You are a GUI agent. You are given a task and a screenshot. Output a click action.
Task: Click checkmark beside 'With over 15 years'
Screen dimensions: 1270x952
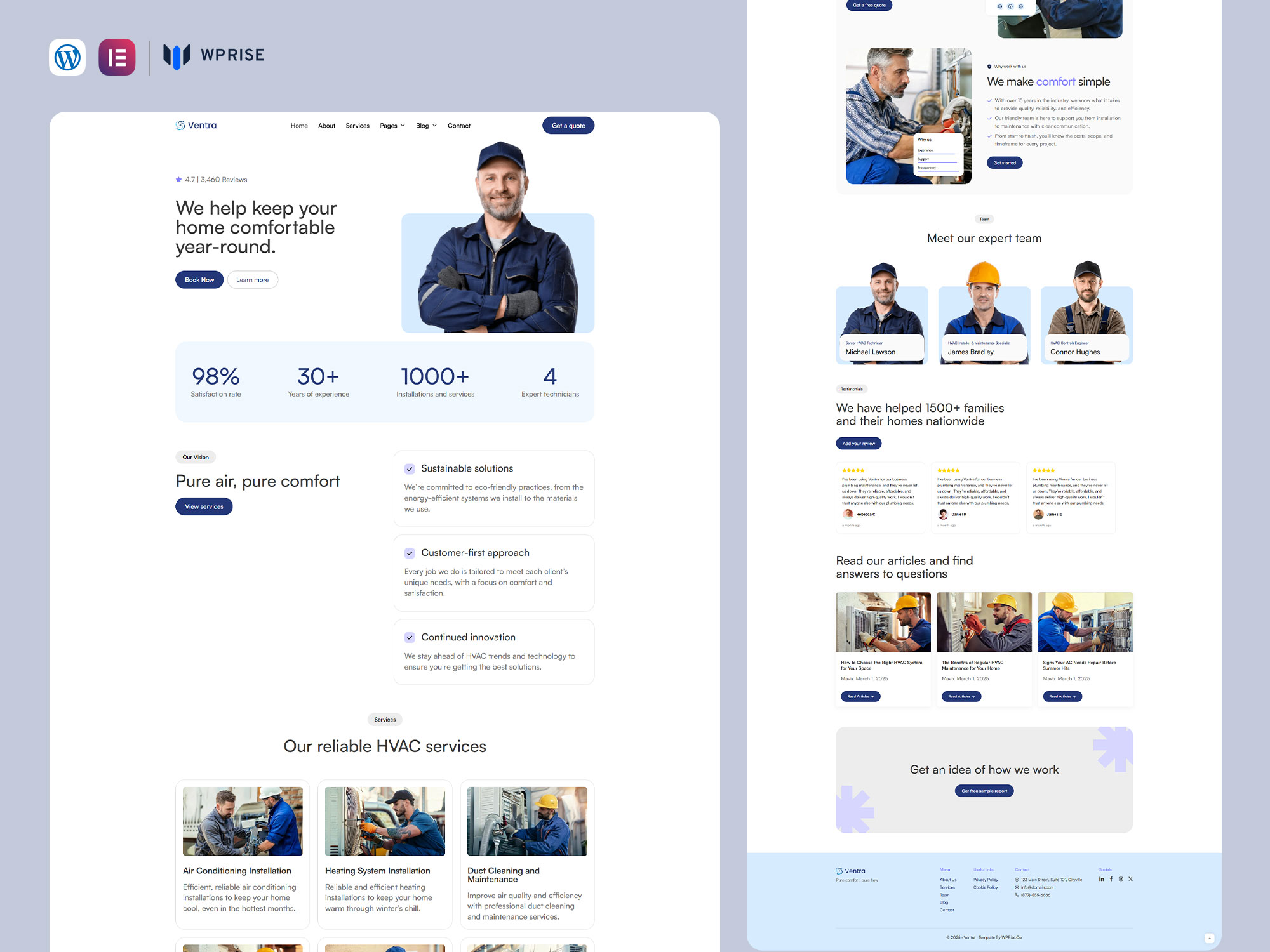click(x=989, y=100)
